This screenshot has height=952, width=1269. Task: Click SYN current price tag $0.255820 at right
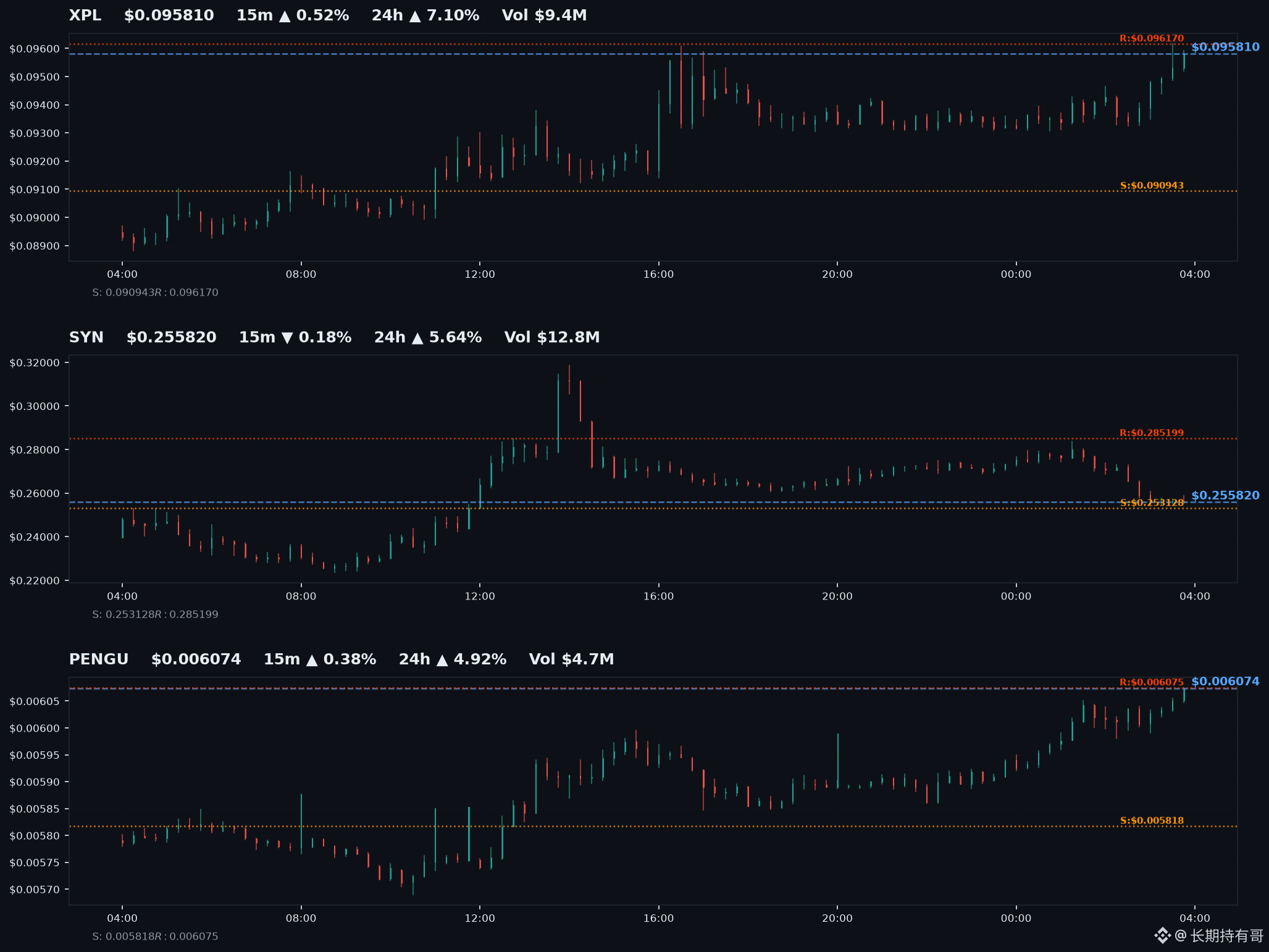point(1225,495)
